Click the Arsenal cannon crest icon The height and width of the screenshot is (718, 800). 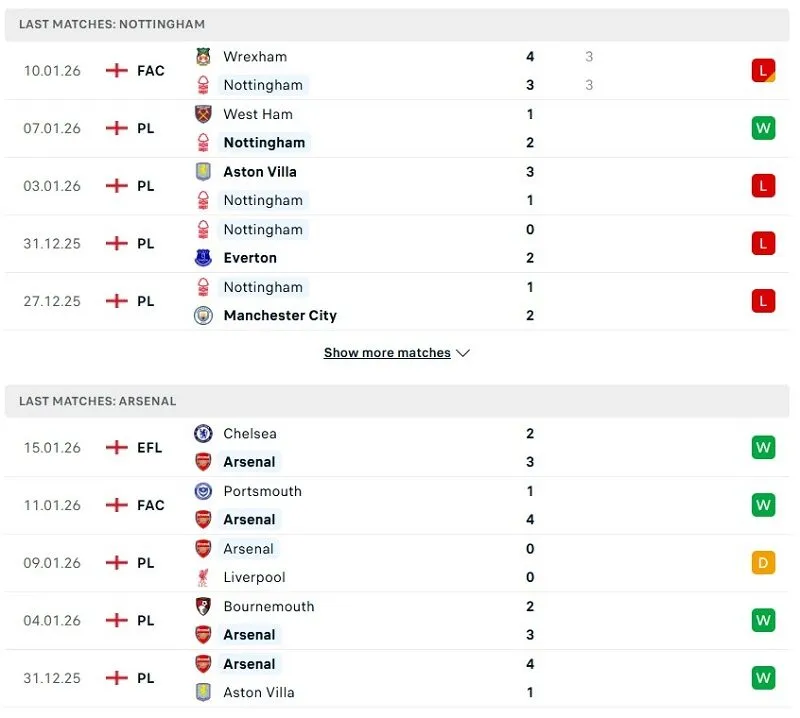click(x=205, y=462)
